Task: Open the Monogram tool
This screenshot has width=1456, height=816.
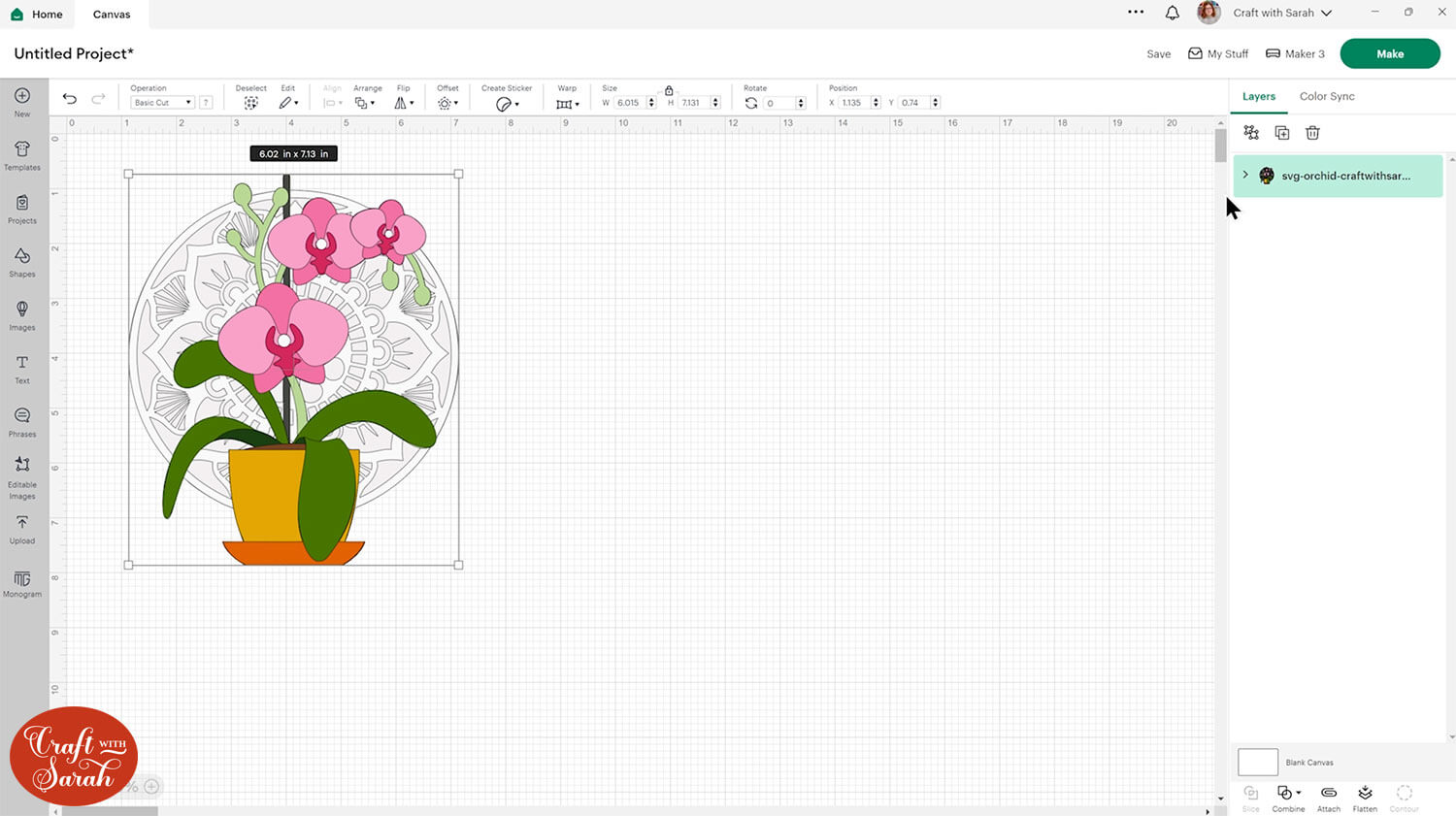Action: tap(22, 583)
